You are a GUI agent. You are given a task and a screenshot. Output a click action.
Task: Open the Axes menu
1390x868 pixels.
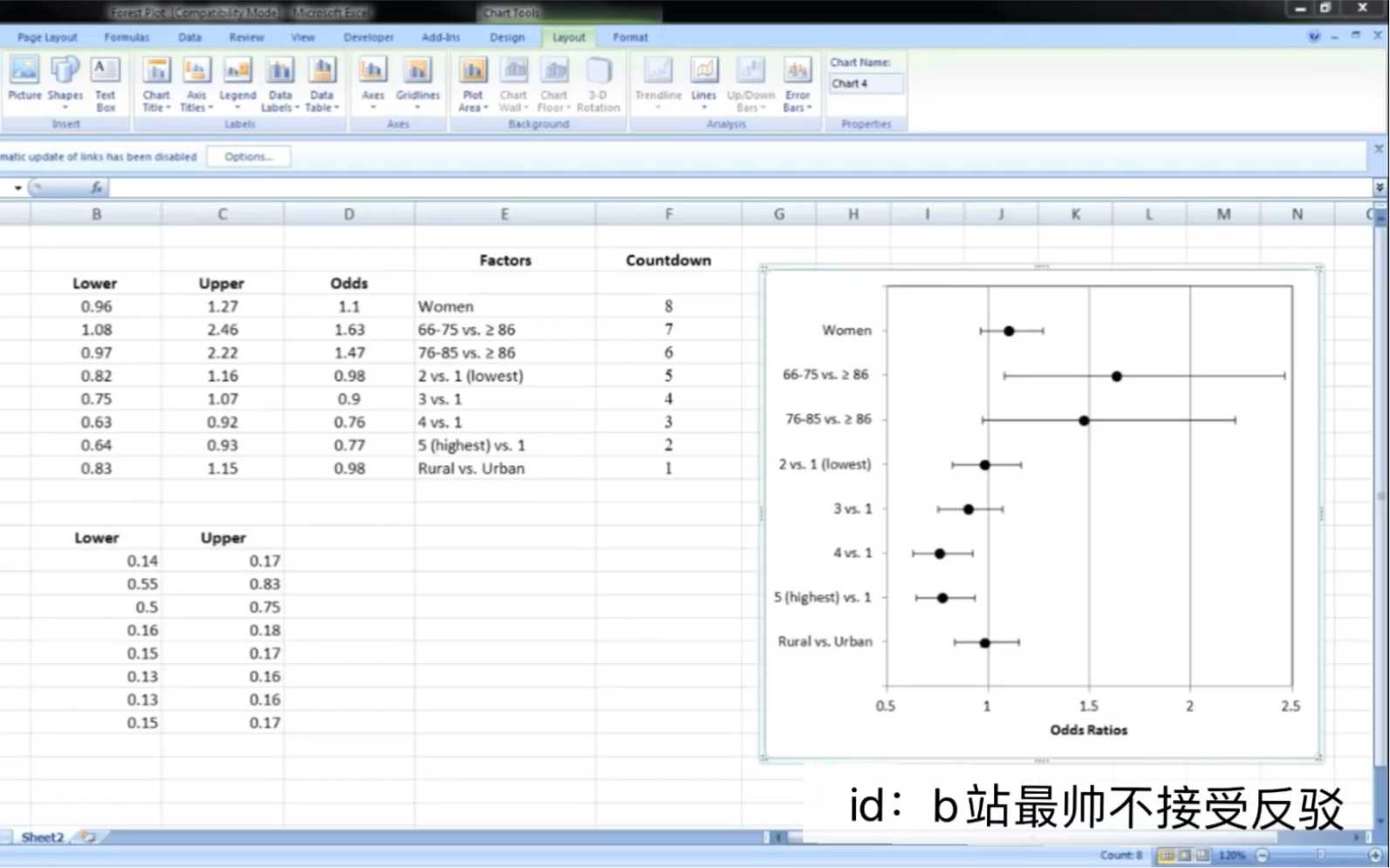[x=373, y=81]
